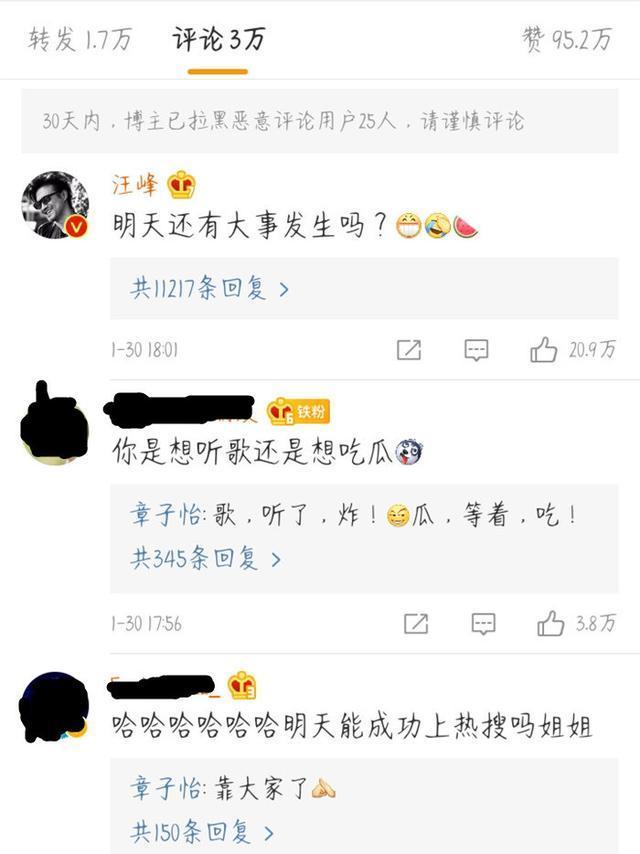Screen dimensions: 640x854
Task: Tap the 铁粉 fan badge
Action: click(298, 411)
